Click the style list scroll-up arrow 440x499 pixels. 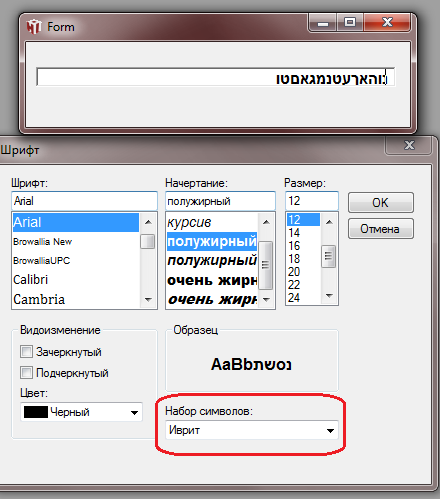(x=266, y=222)
